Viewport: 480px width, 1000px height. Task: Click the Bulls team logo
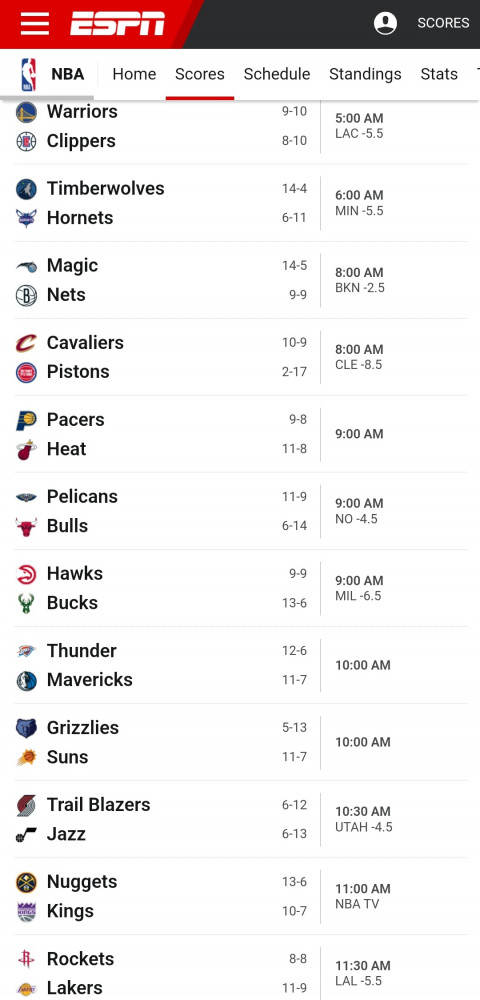pyautogui.click(x=26, y=526)
